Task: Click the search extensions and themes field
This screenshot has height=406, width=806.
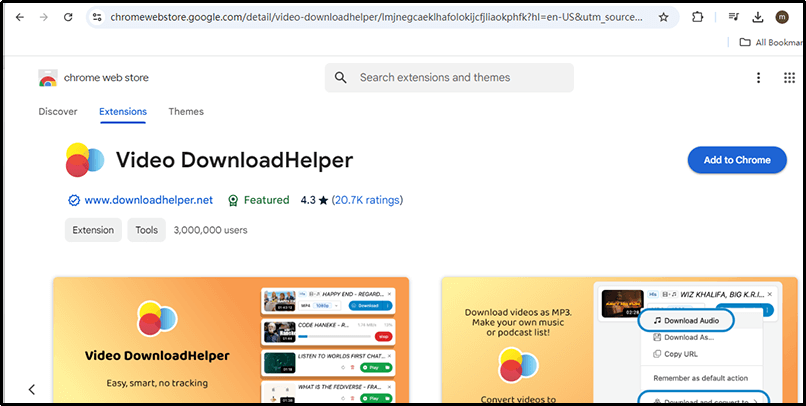Action: tap(460, 78)
